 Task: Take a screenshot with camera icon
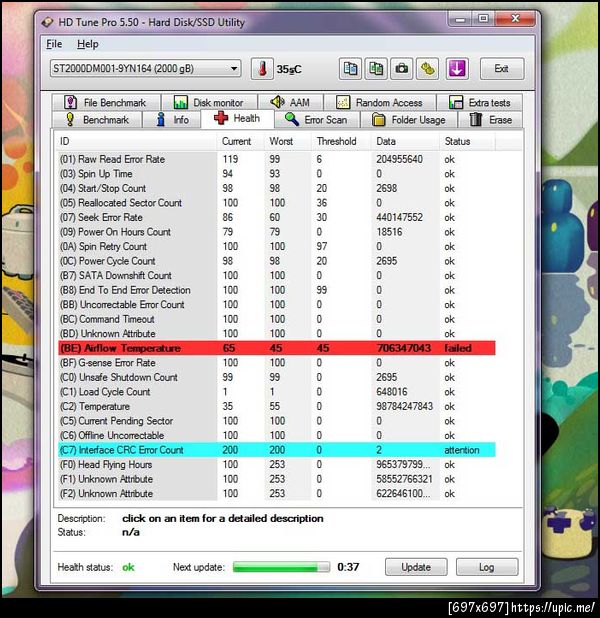pos(401,69)
